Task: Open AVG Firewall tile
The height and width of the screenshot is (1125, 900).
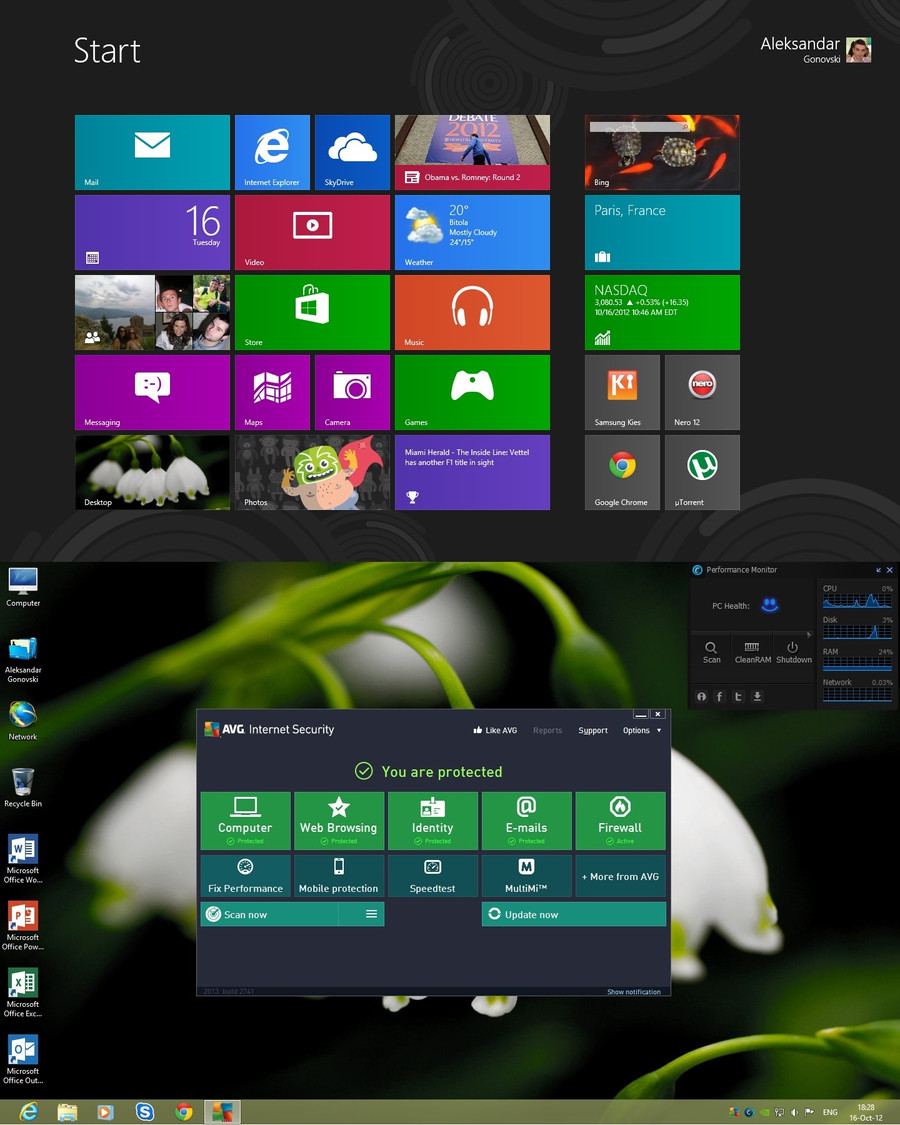Action: pos(621,821)
